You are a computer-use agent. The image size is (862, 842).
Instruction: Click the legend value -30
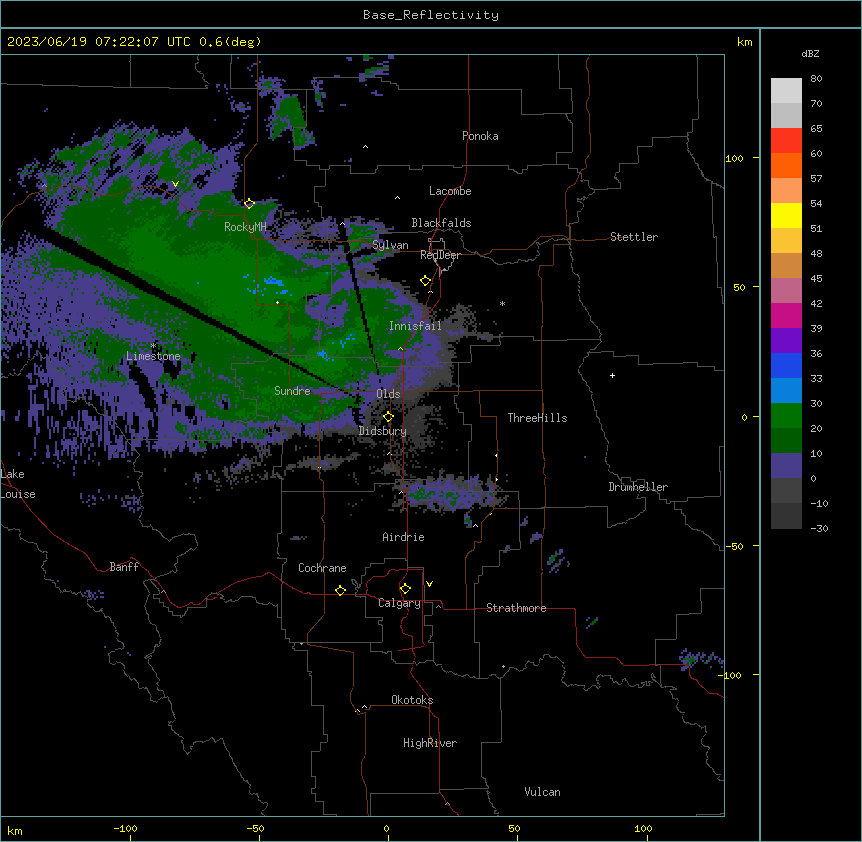(x=819, y=529)
